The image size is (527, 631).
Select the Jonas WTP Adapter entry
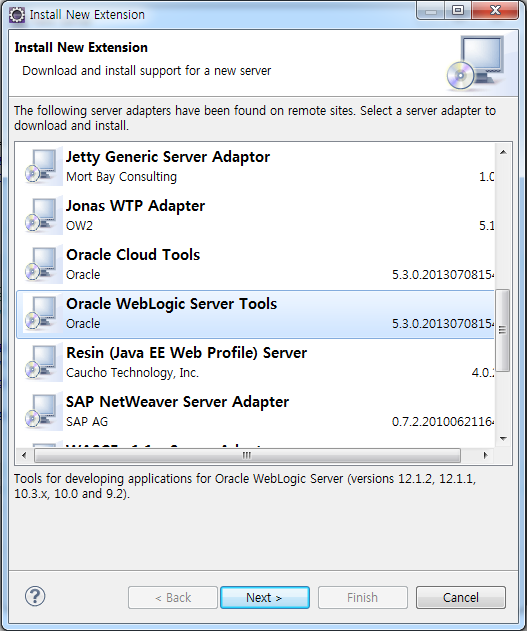(255, 215)
